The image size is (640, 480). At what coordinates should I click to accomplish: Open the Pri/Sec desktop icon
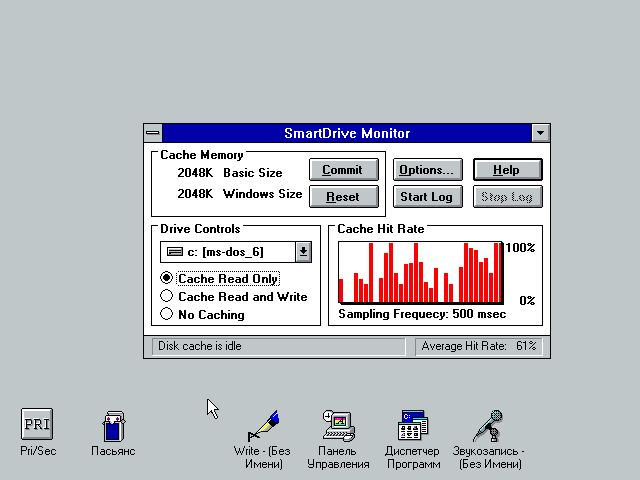(37, 423)
